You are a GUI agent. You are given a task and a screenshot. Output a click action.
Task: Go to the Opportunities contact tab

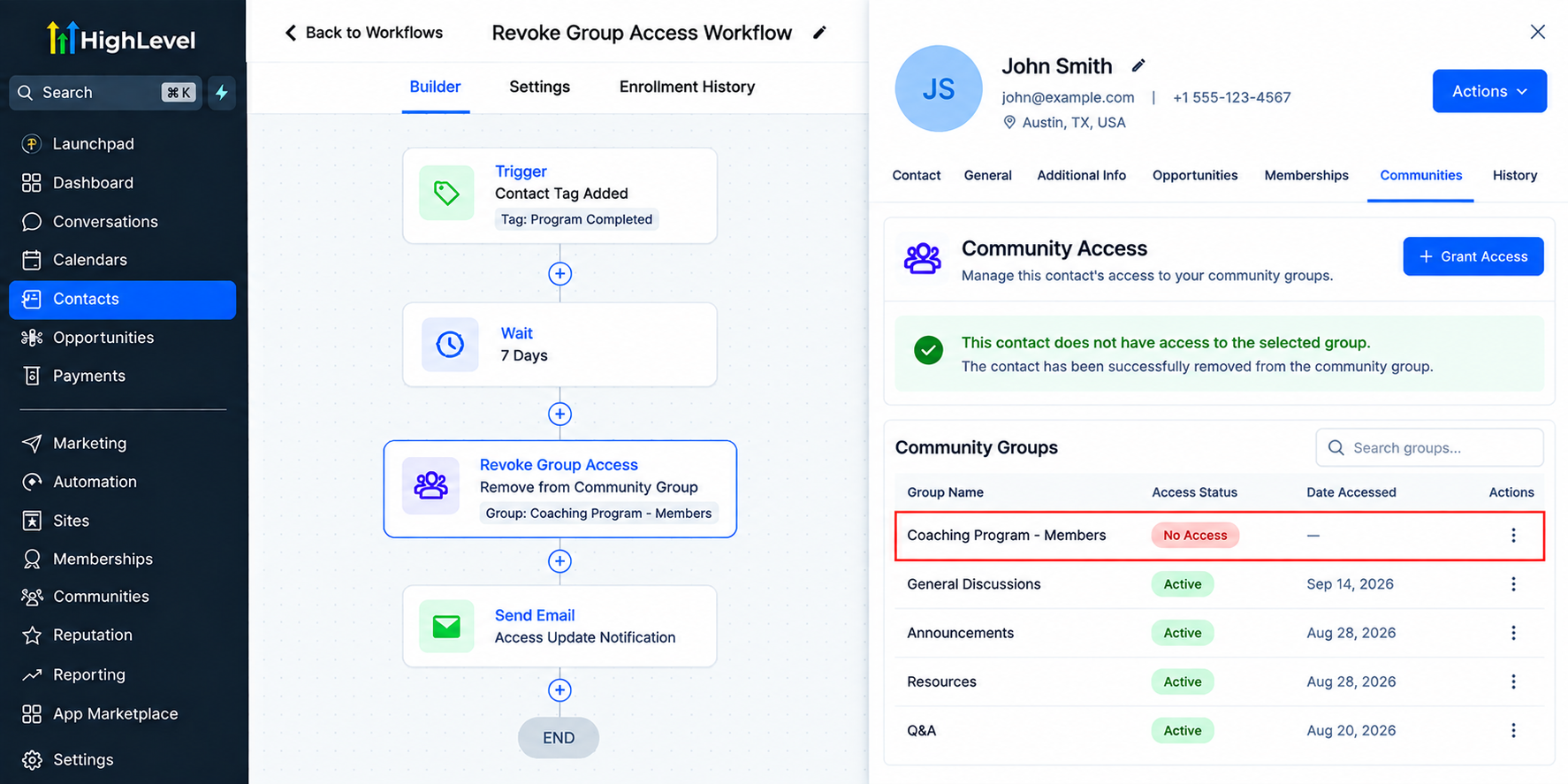[1195, 175]
